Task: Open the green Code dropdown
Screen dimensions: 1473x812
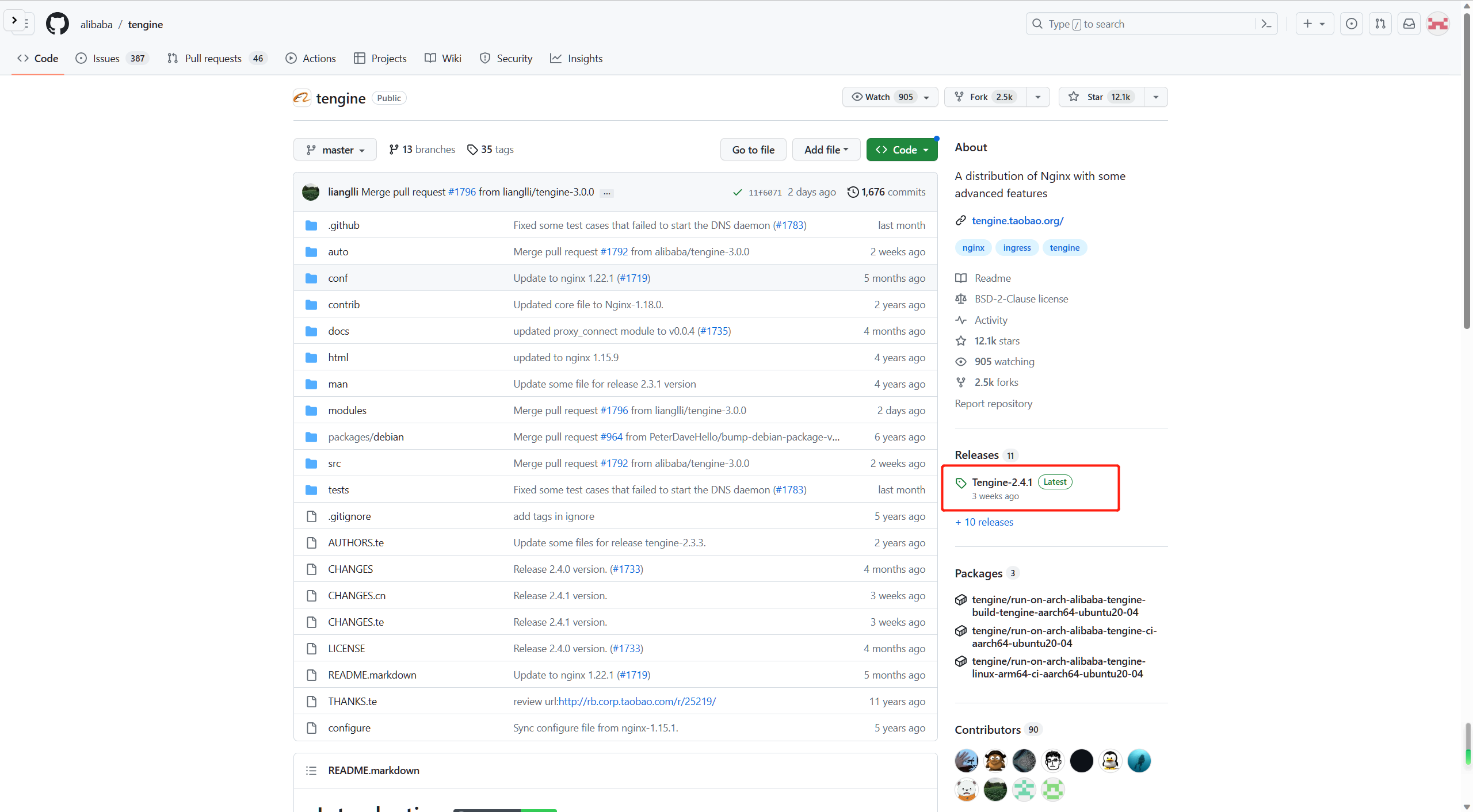Action: [x=902, y=150]
